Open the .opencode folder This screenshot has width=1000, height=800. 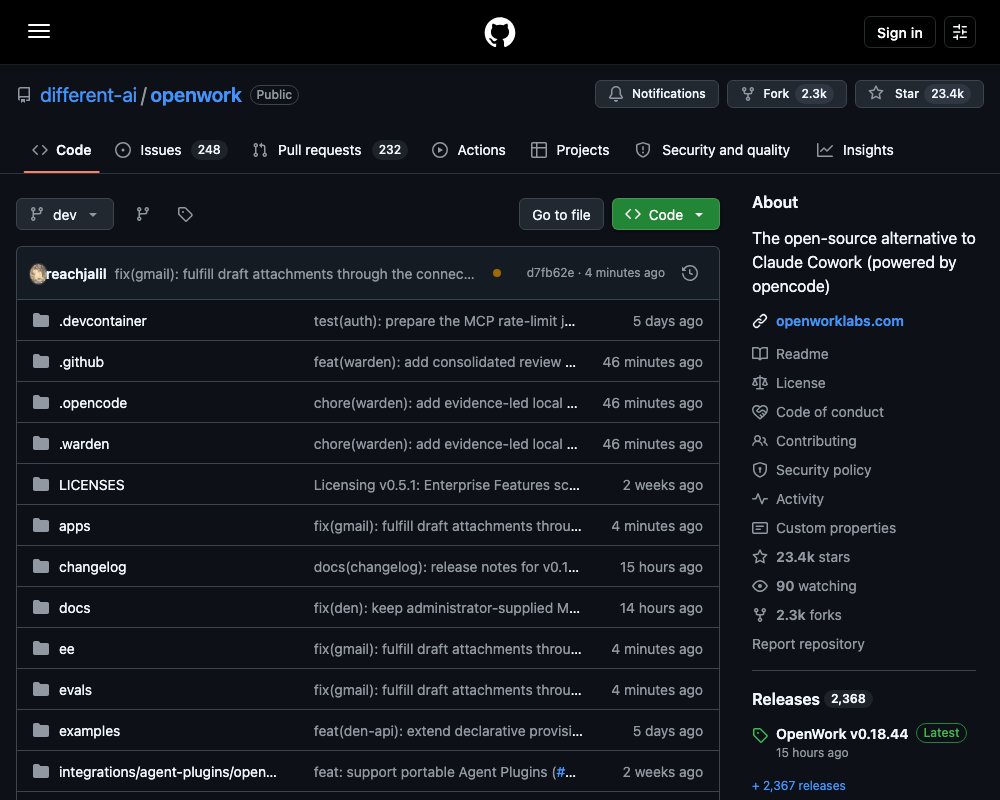click(x=93, y=403)
